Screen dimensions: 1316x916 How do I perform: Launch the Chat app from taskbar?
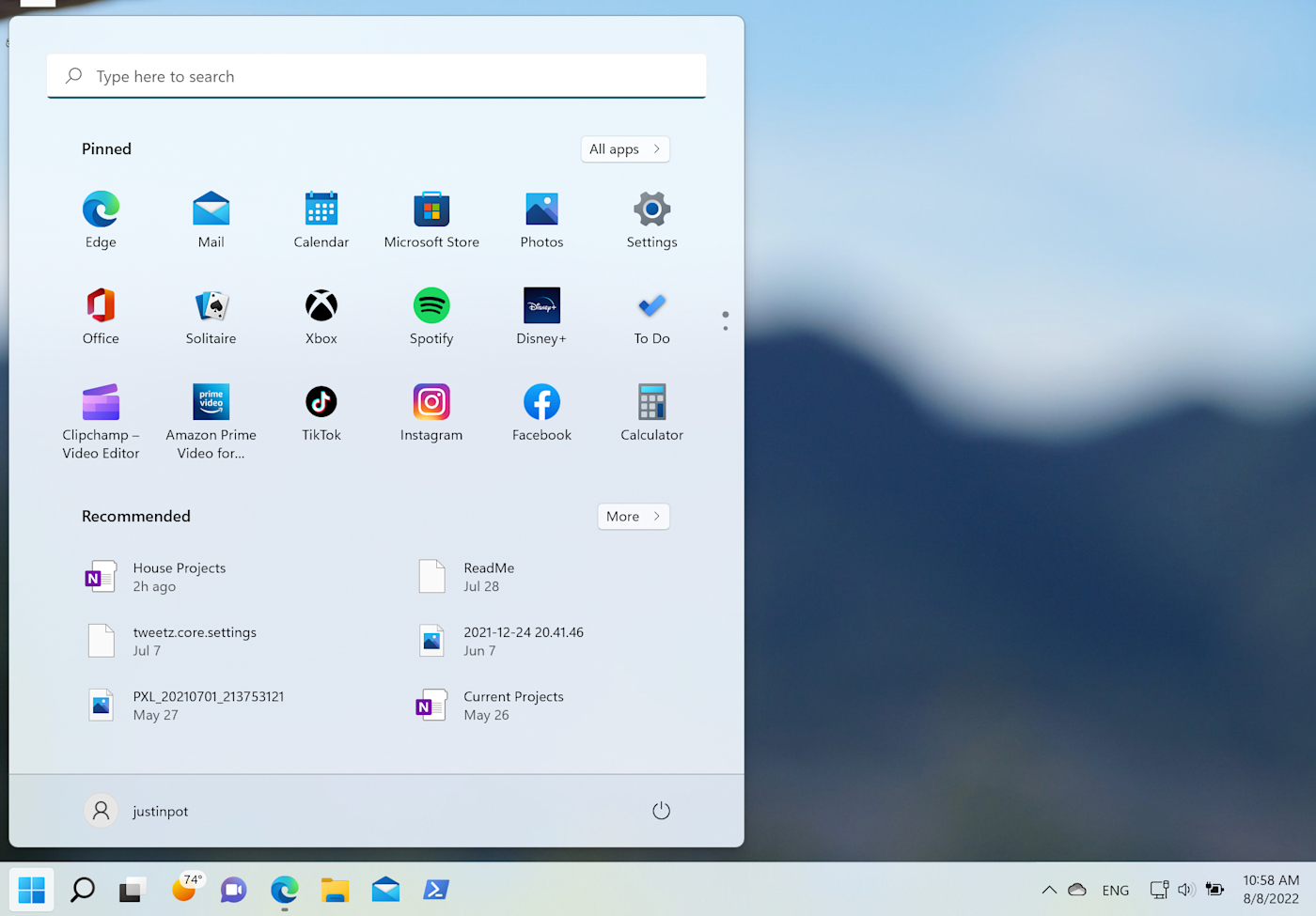(x=234, y=889)
